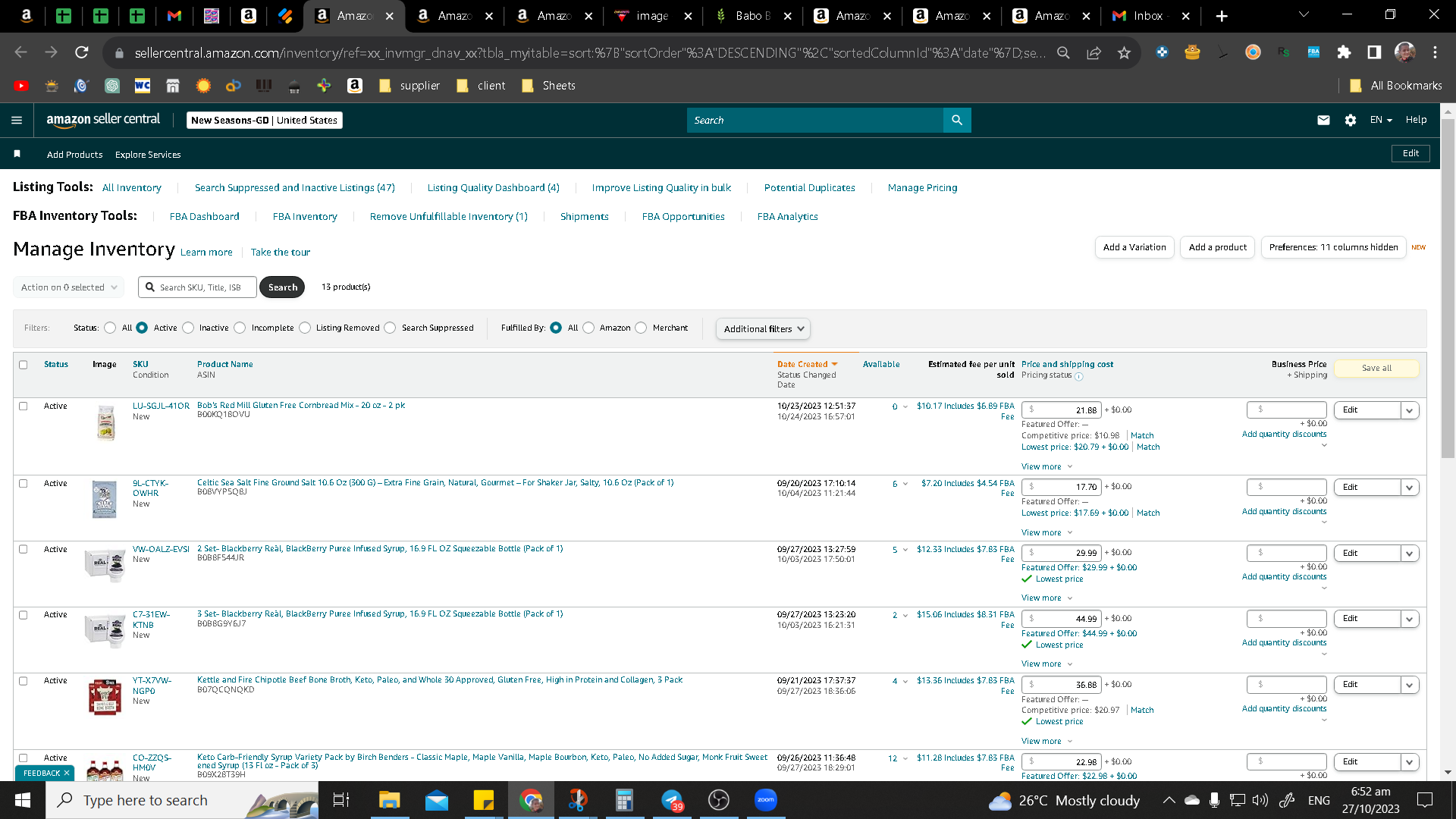Image resolution: width=1456 pixels, height=819 pixels.
Task: Open the Chrome three-dot menu
Action: [1436, 52]
